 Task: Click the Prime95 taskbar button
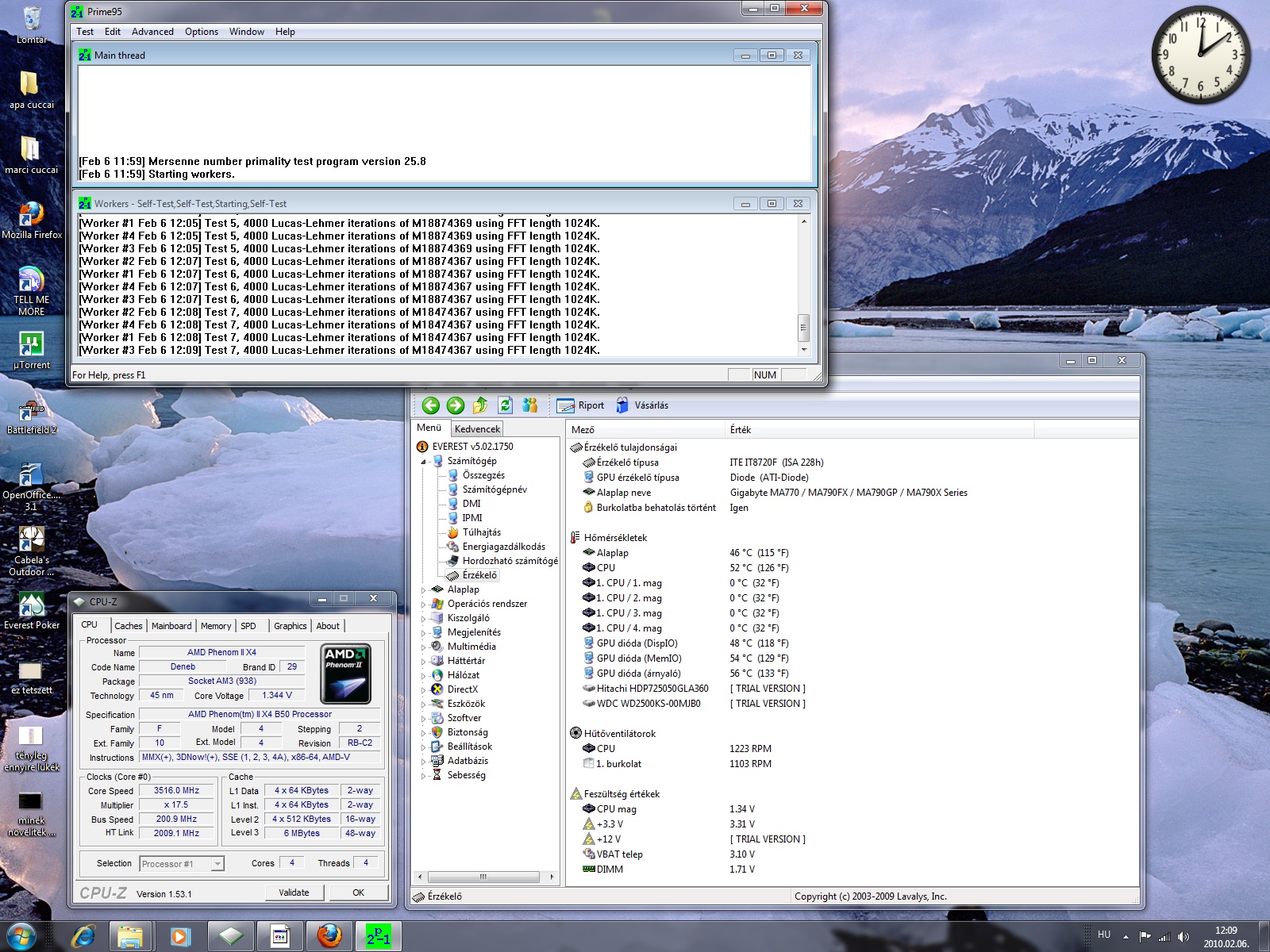pyautogui.click(x=379, y=936)
